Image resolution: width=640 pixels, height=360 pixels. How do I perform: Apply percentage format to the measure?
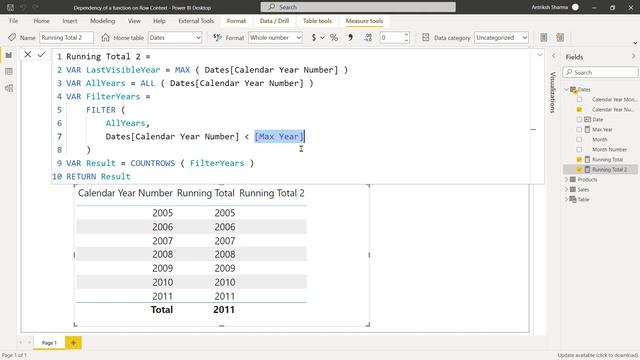click(334, 38)
